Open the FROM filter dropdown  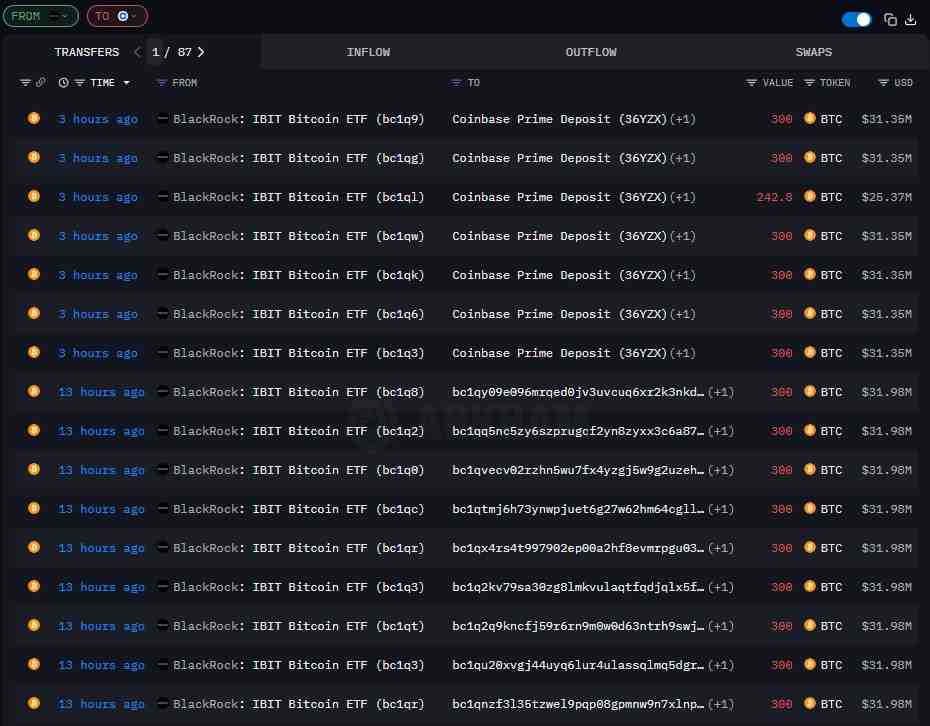click(40, 15)
